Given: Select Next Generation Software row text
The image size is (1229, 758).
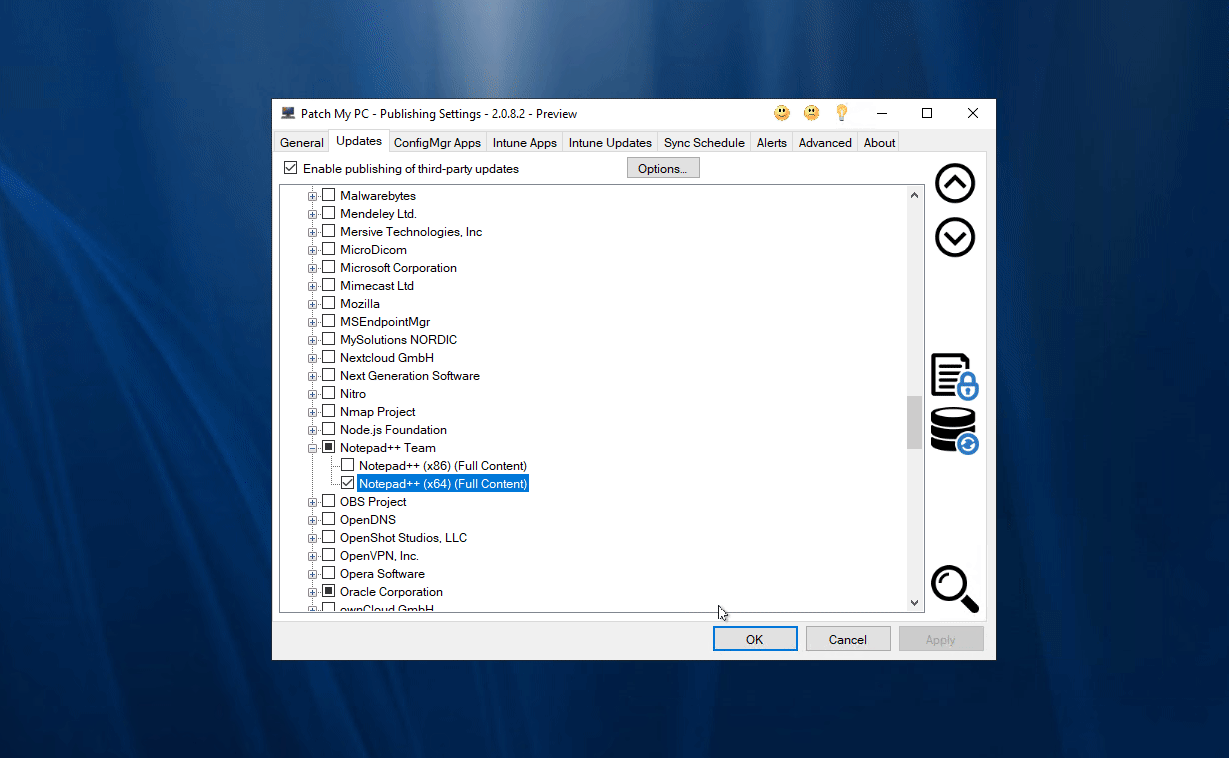Looking at the screenshot, I should [x=410, y=375].
